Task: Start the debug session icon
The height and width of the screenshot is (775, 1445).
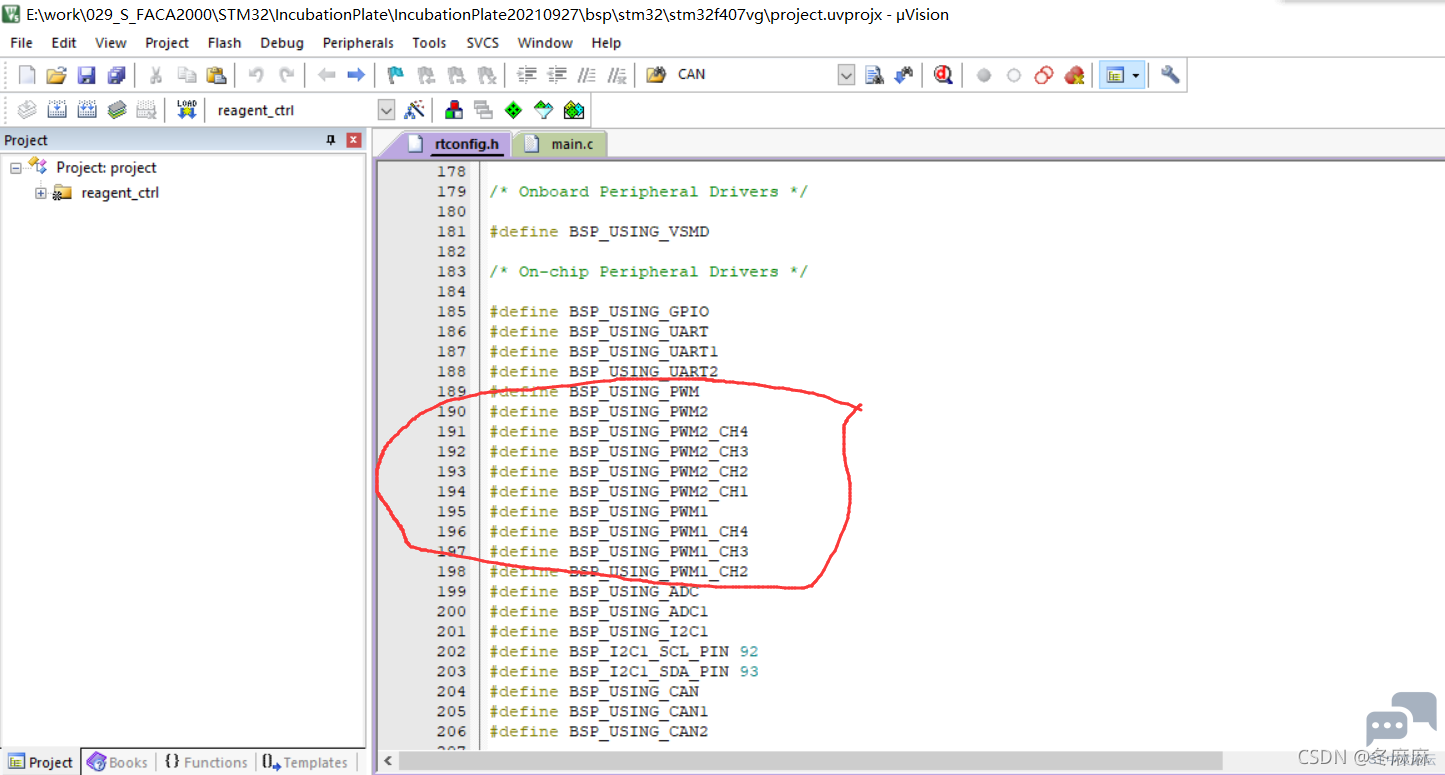Action: tap(942, 75)
